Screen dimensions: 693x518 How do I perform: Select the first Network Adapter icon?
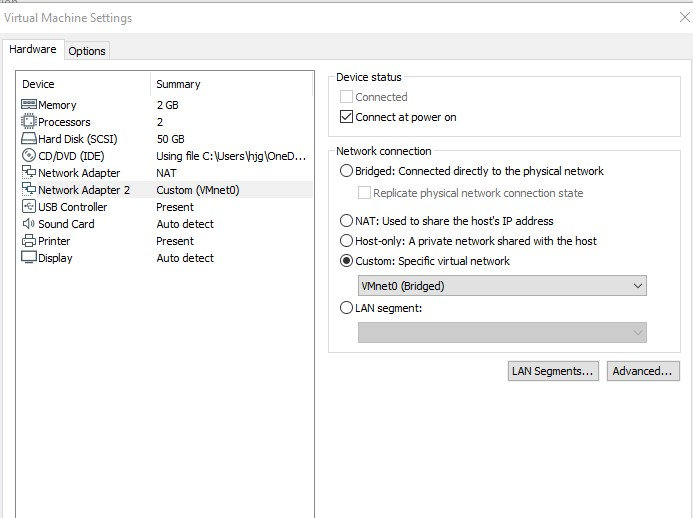click(x=29, y=173)
